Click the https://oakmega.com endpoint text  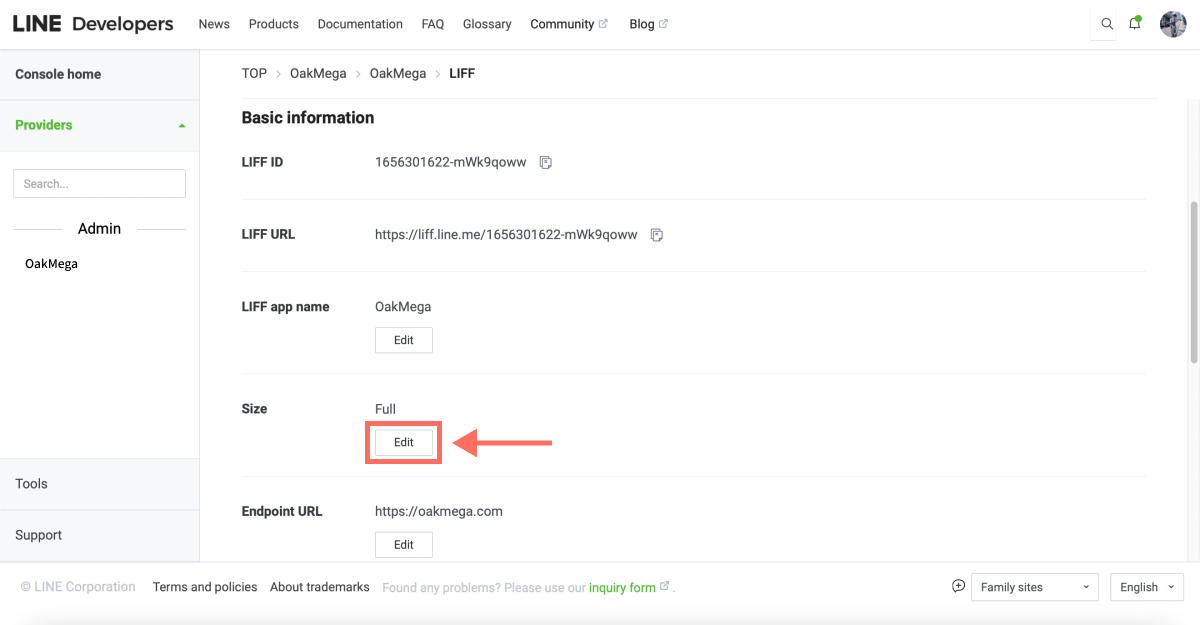coord(439,511)
